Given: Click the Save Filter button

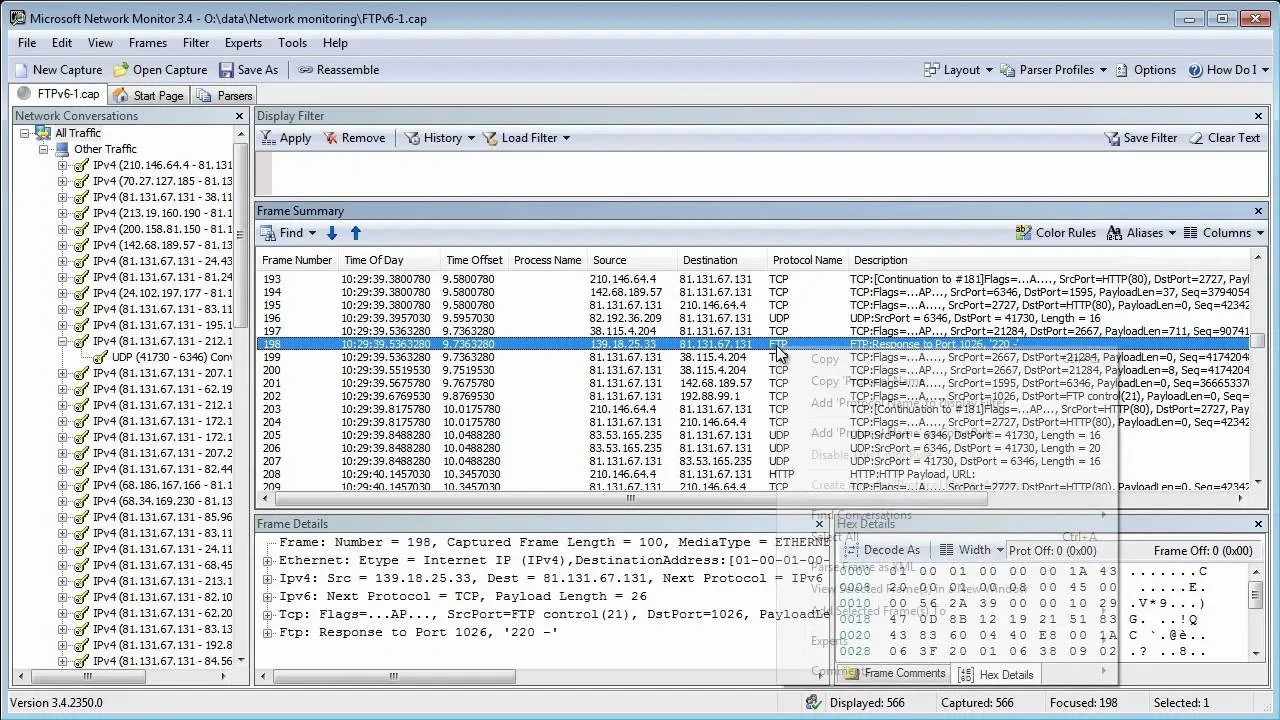Looking at the screenshot, I should tap(1141, 138).
